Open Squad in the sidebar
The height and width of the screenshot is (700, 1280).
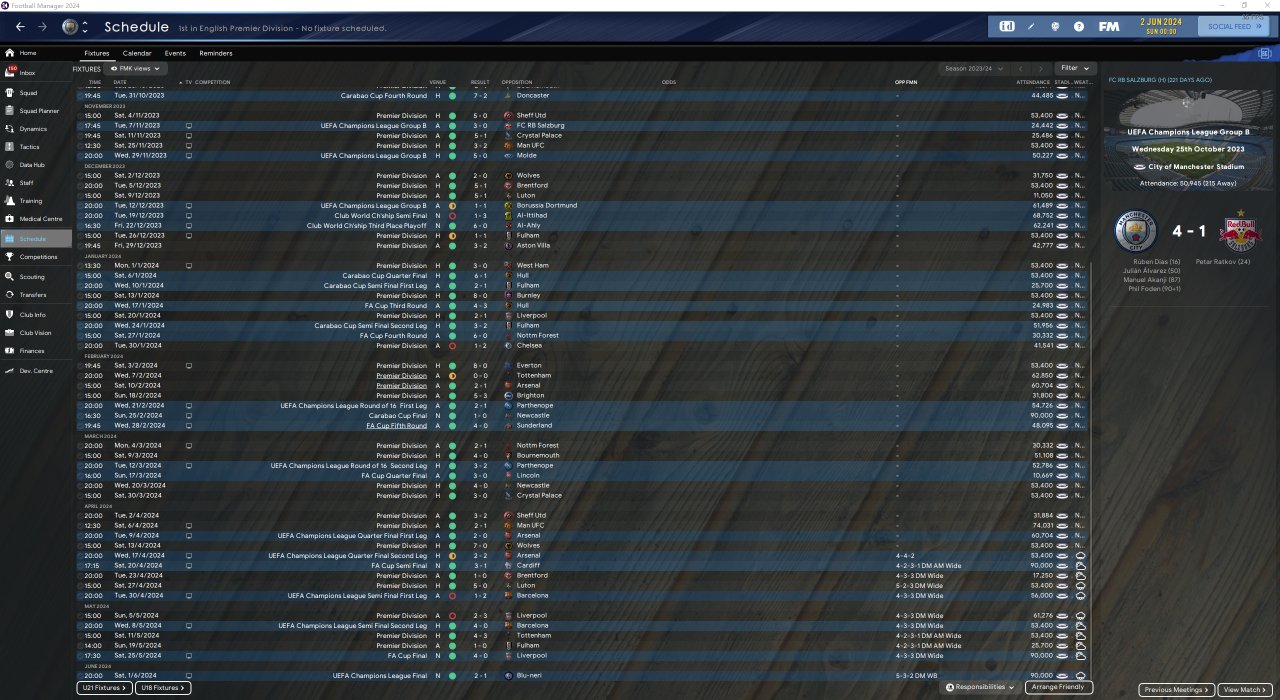click(36, 92)
